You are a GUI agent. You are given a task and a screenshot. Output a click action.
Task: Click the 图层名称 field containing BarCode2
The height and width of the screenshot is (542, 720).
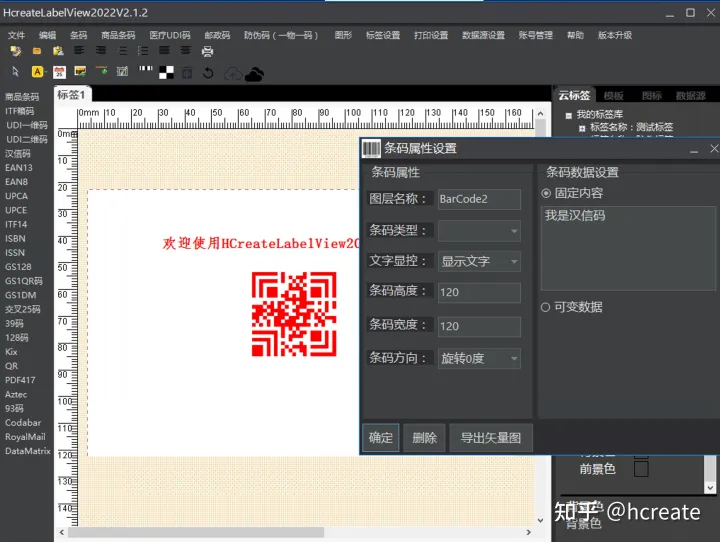(x=479, y=199)
